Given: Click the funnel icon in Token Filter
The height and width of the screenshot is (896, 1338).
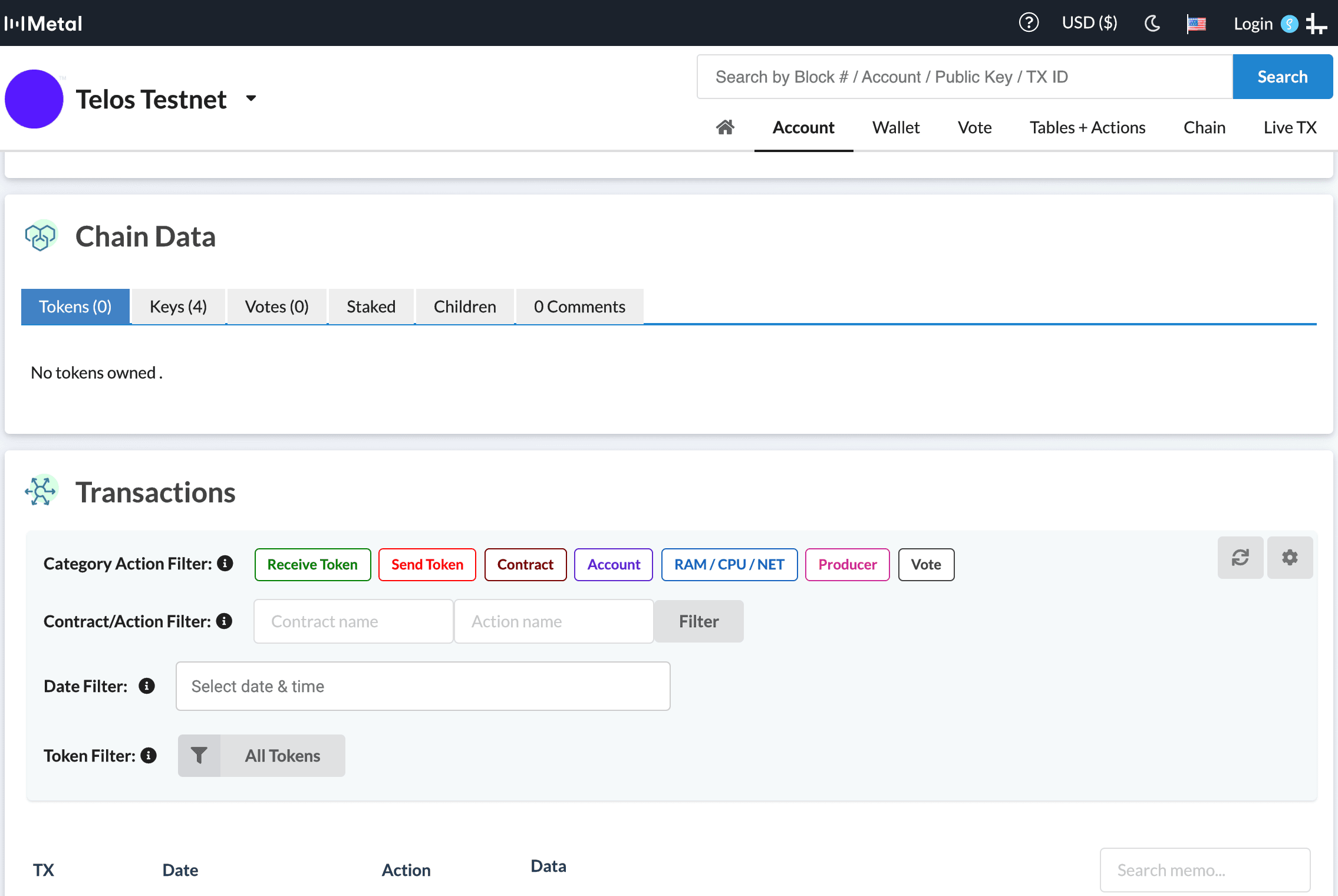Looking at the screenshot, I should [199, 755].
